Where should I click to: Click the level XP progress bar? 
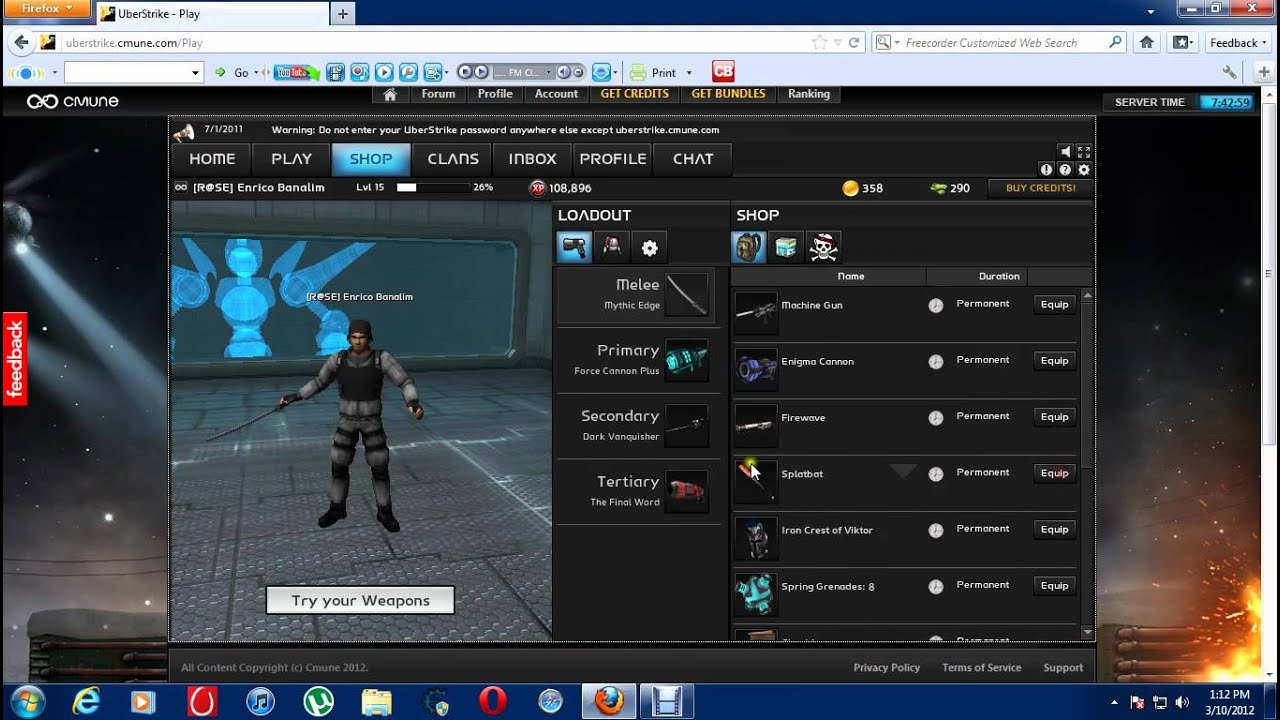432,187
